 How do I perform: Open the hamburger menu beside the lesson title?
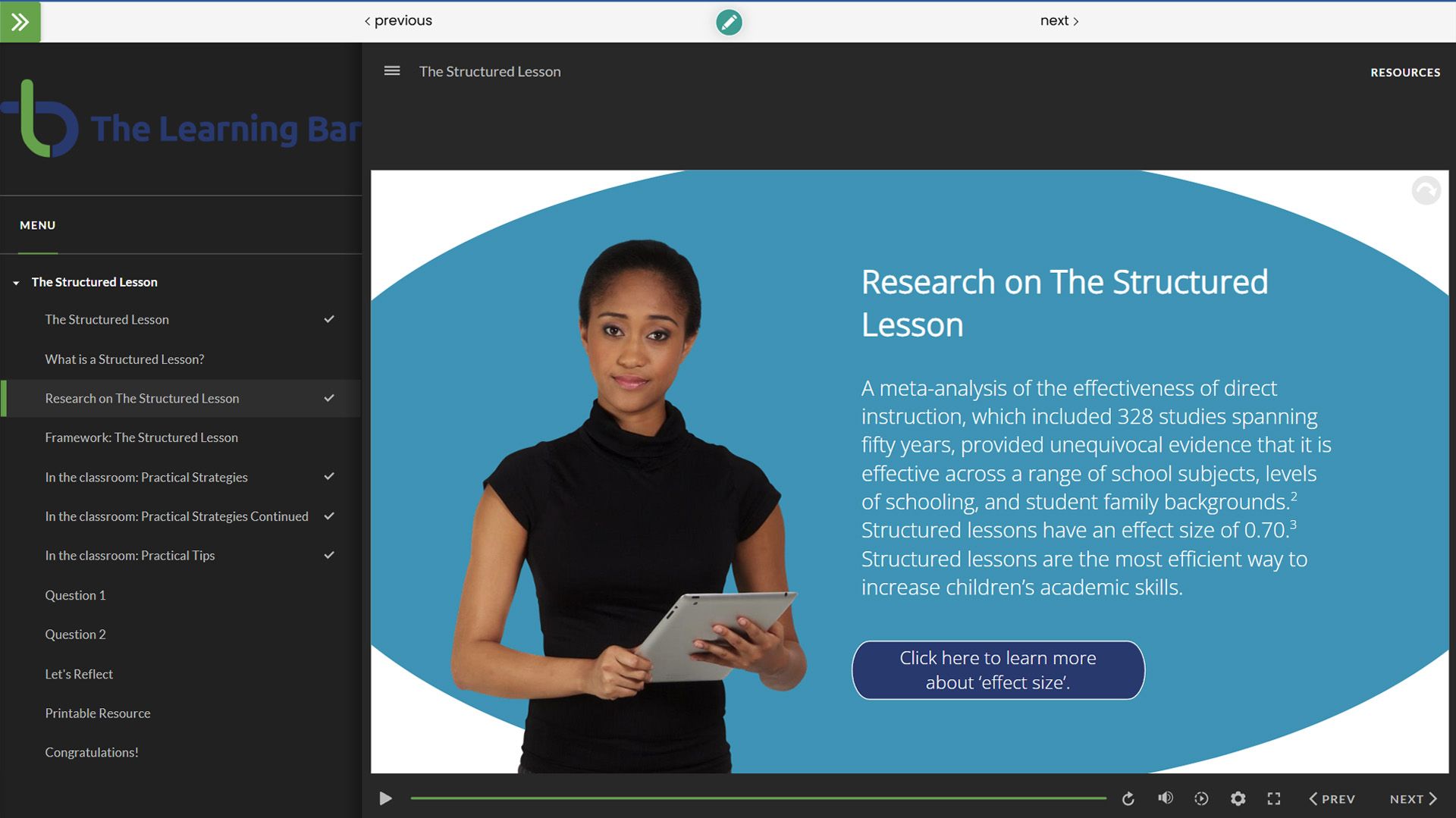(x=392, y=71)
